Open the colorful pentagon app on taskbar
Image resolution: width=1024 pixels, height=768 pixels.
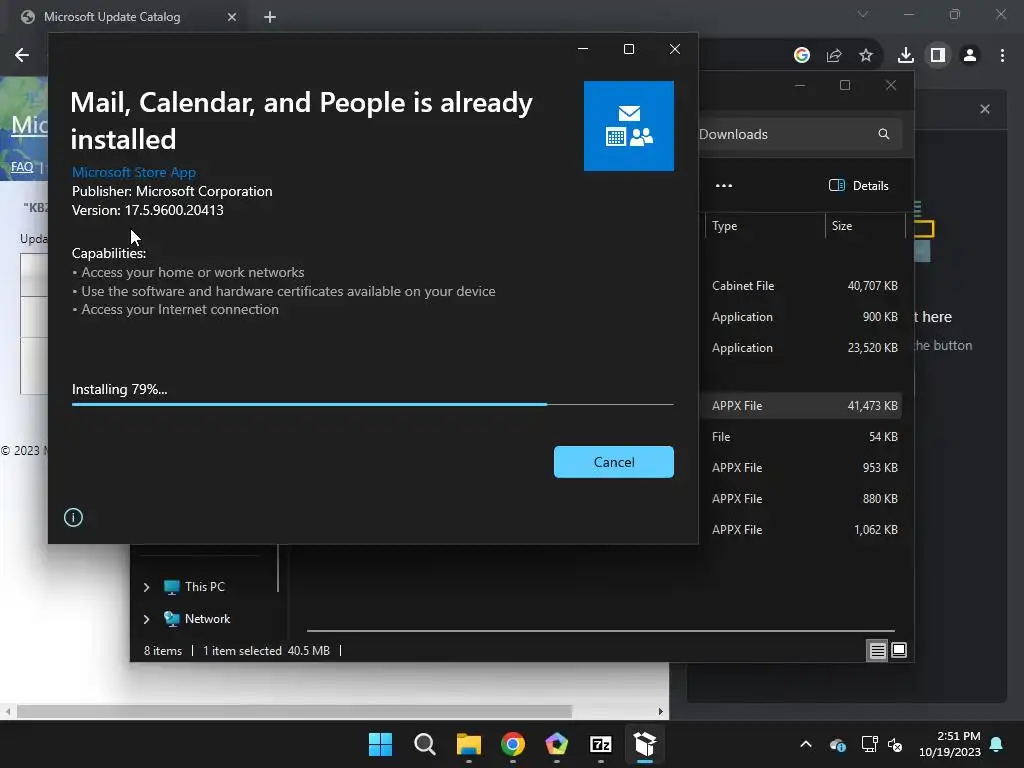tap(556, 744)
